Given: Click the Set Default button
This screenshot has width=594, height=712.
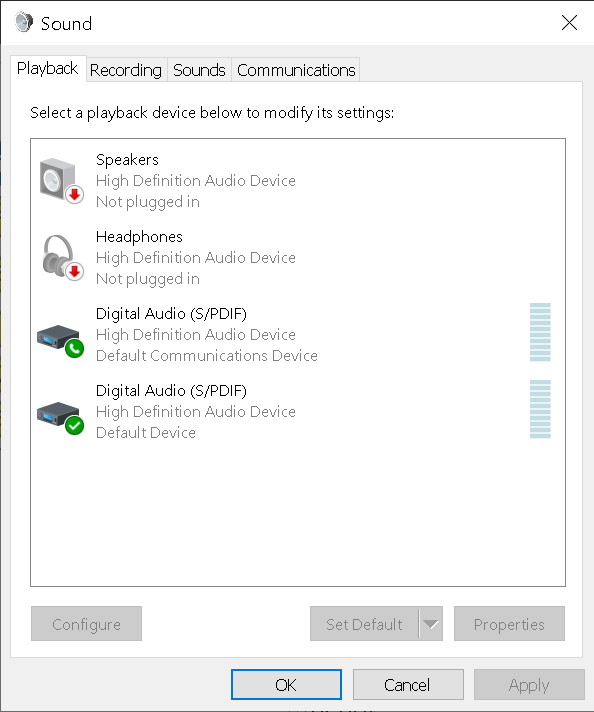Looking at the screenshot, I should tap(364, 624).
